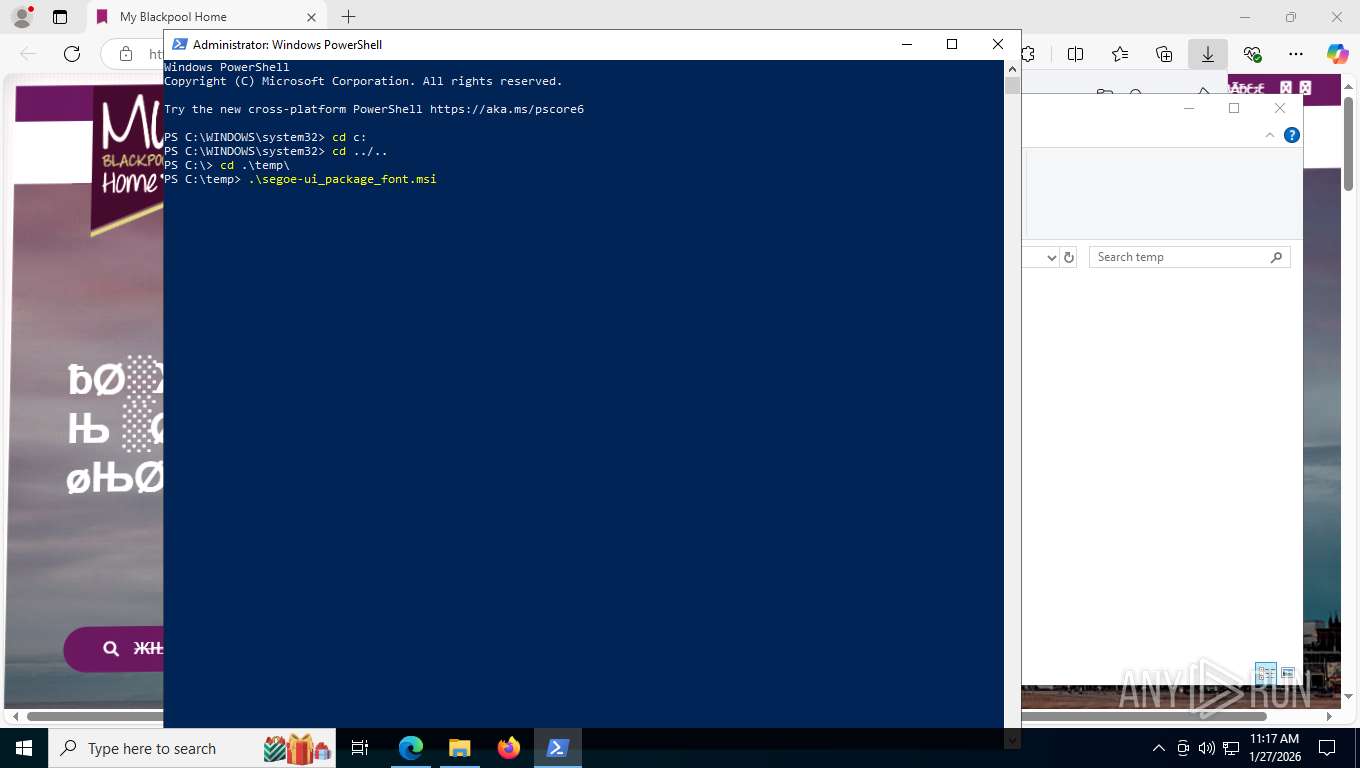Click the segoe-ui_package_font.msi command text

pos(342,179)
